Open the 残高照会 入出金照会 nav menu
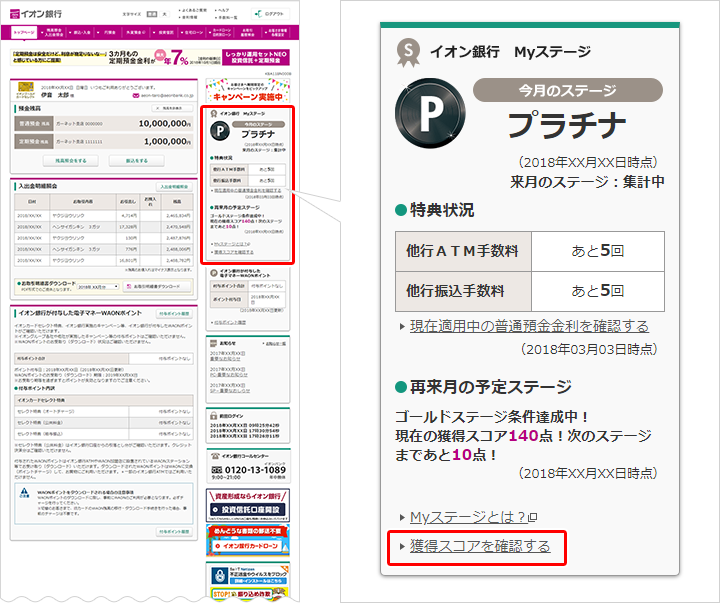The height and width of the screenshot is (603, 720). [53, 32]
